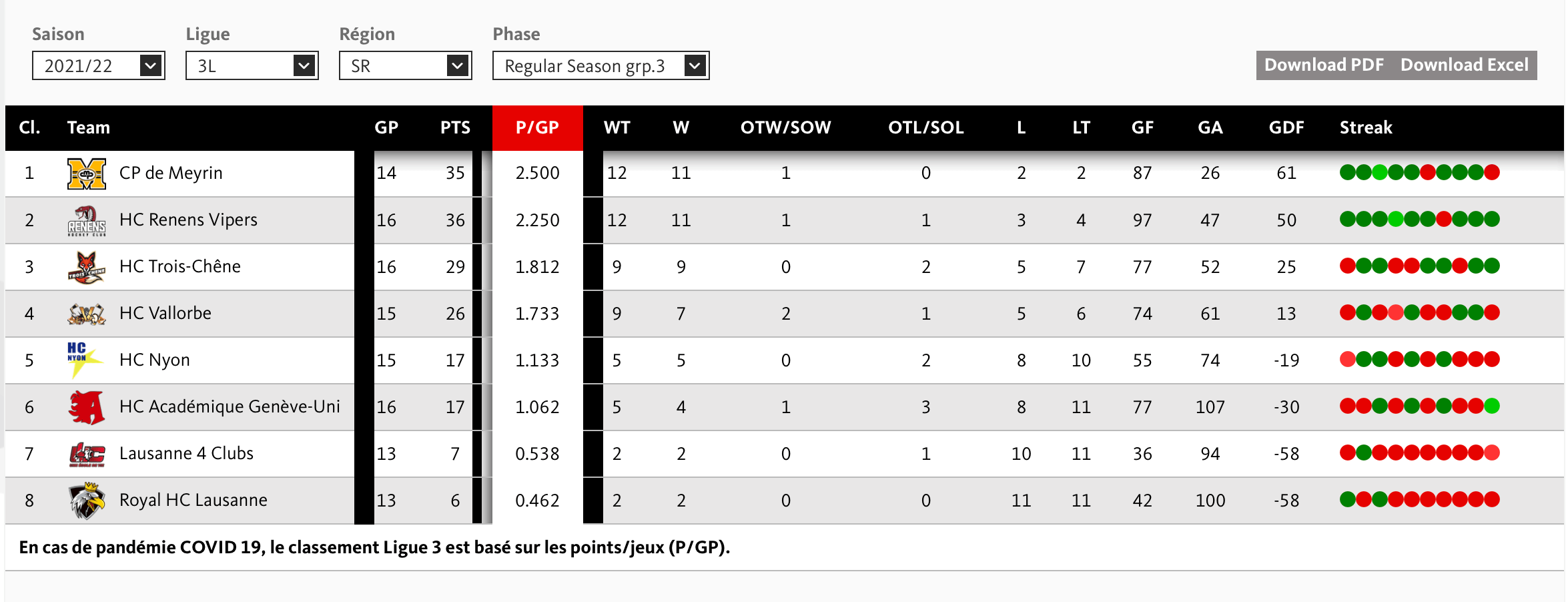Open the HC Vallorbe team name link
Screen dimensions: 1568x602
pos(165,313)
